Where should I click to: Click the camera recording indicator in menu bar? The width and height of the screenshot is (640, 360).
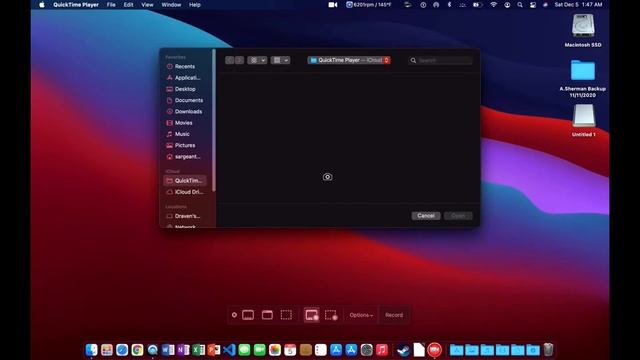coord(333,5)
